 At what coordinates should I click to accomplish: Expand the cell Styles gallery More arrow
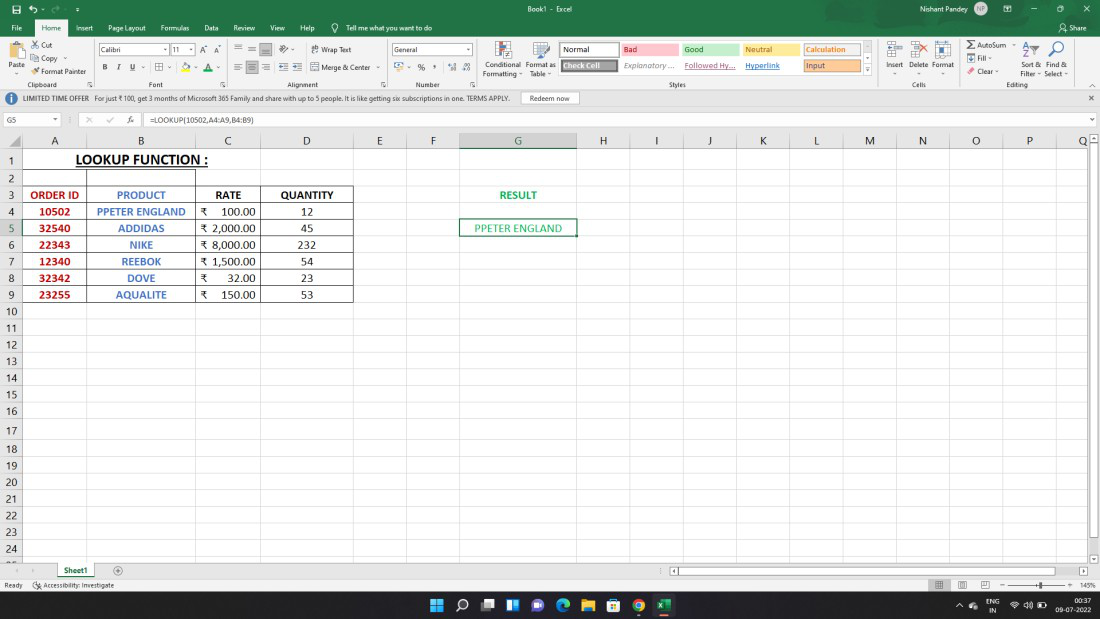click(868, 69)
